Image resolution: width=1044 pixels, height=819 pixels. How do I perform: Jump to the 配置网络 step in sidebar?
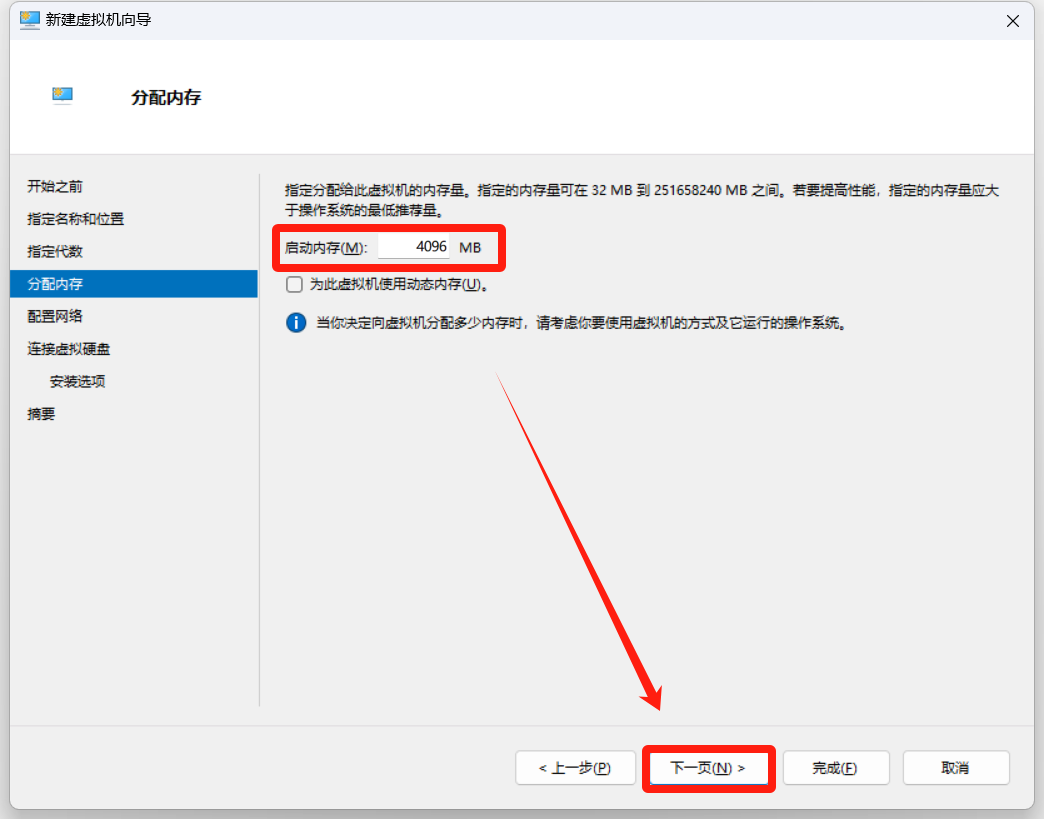(x=55, y=316)
